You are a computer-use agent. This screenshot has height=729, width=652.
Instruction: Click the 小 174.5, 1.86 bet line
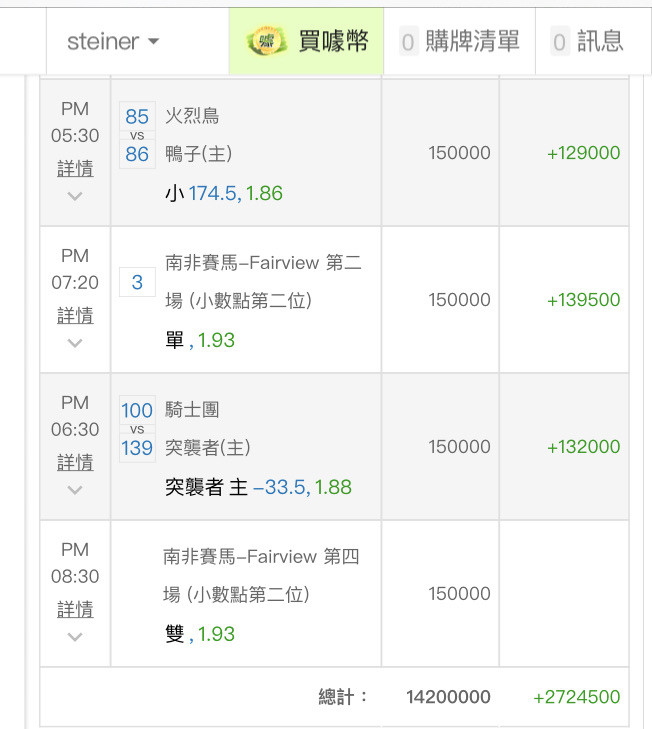click(224, 193)
